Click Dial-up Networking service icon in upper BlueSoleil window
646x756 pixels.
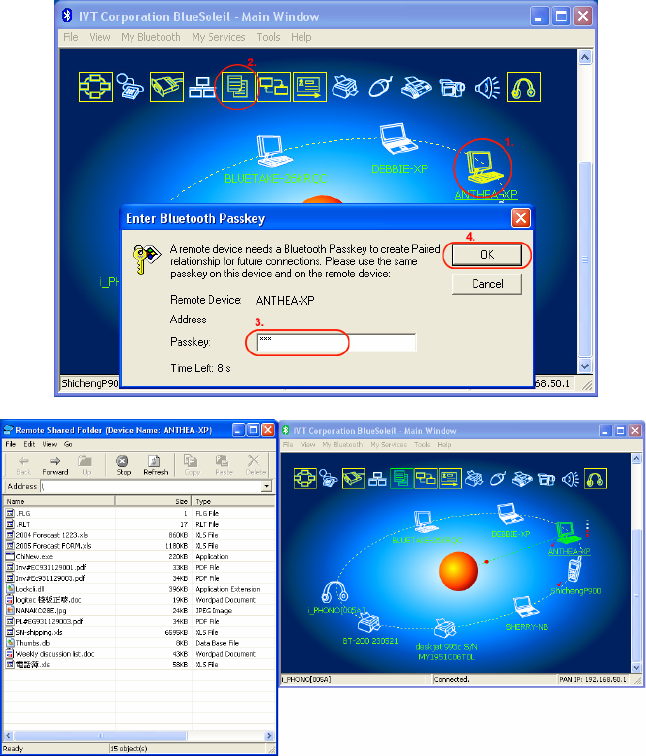pos(130,87)
